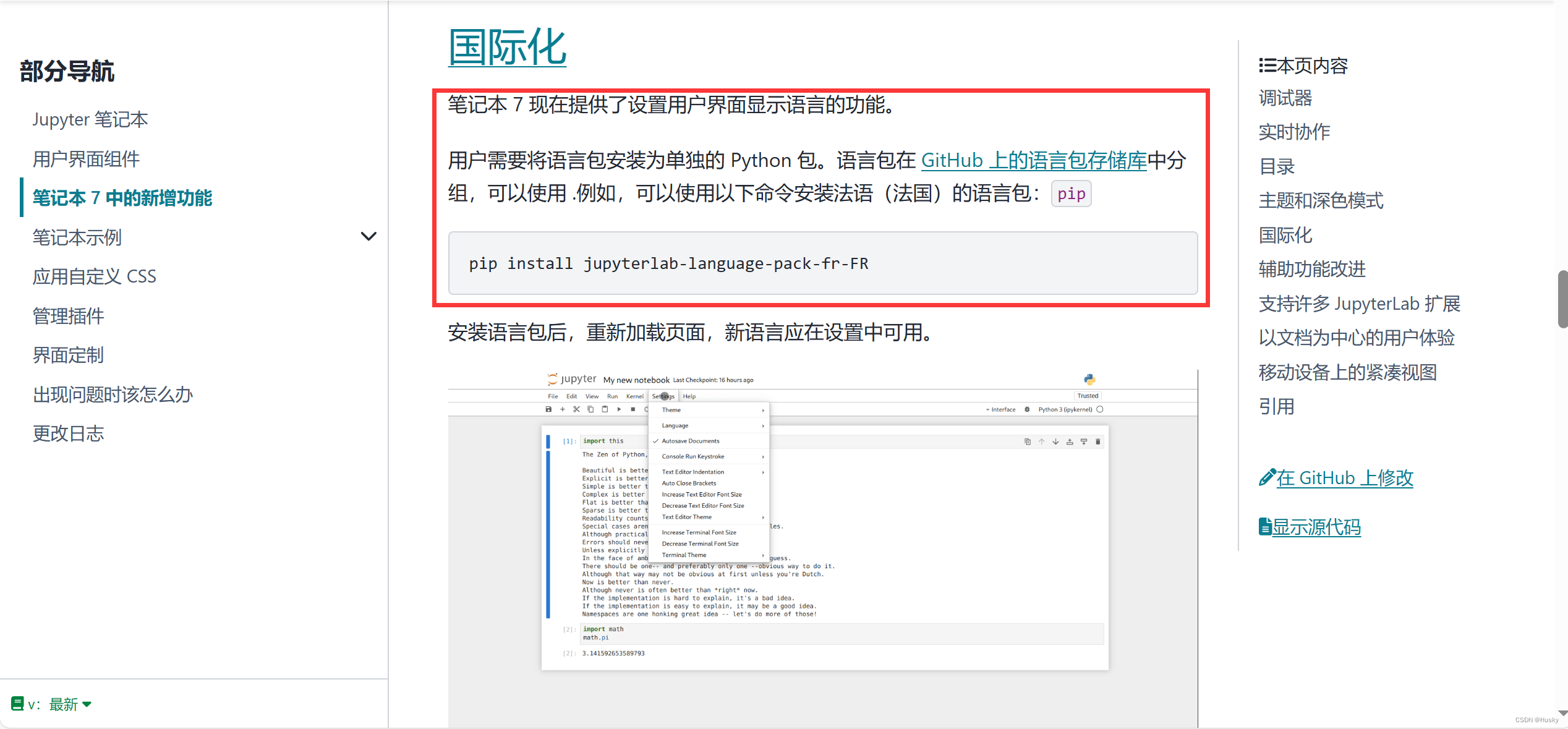This screenshot has height=729, width=1568.
Task: Cut the cell using the scissors icon
Action: tap(576, 409)
